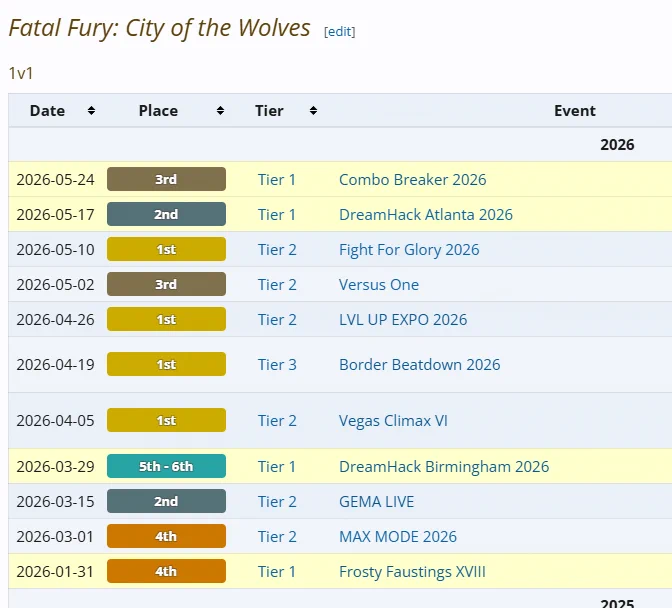Click Tier 2 link in Versus One row
This screenshot has height=608, width=672.
pos(277,285)
